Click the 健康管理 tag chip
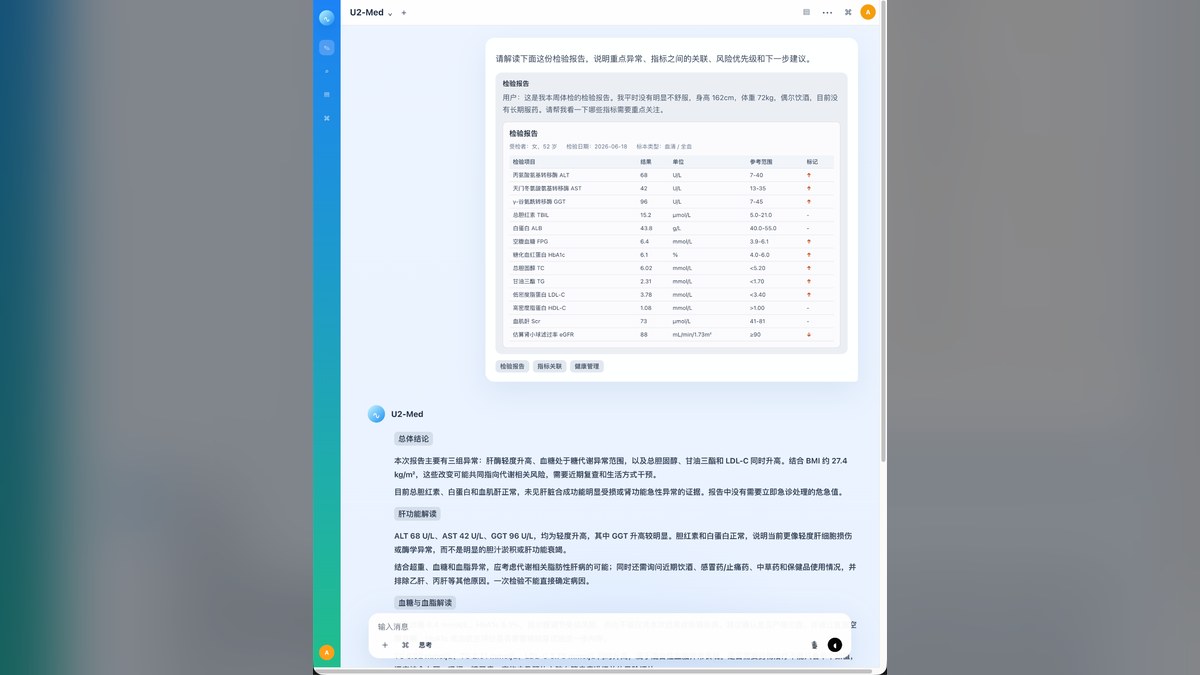Screen dimensions: 1200x675 587,367
